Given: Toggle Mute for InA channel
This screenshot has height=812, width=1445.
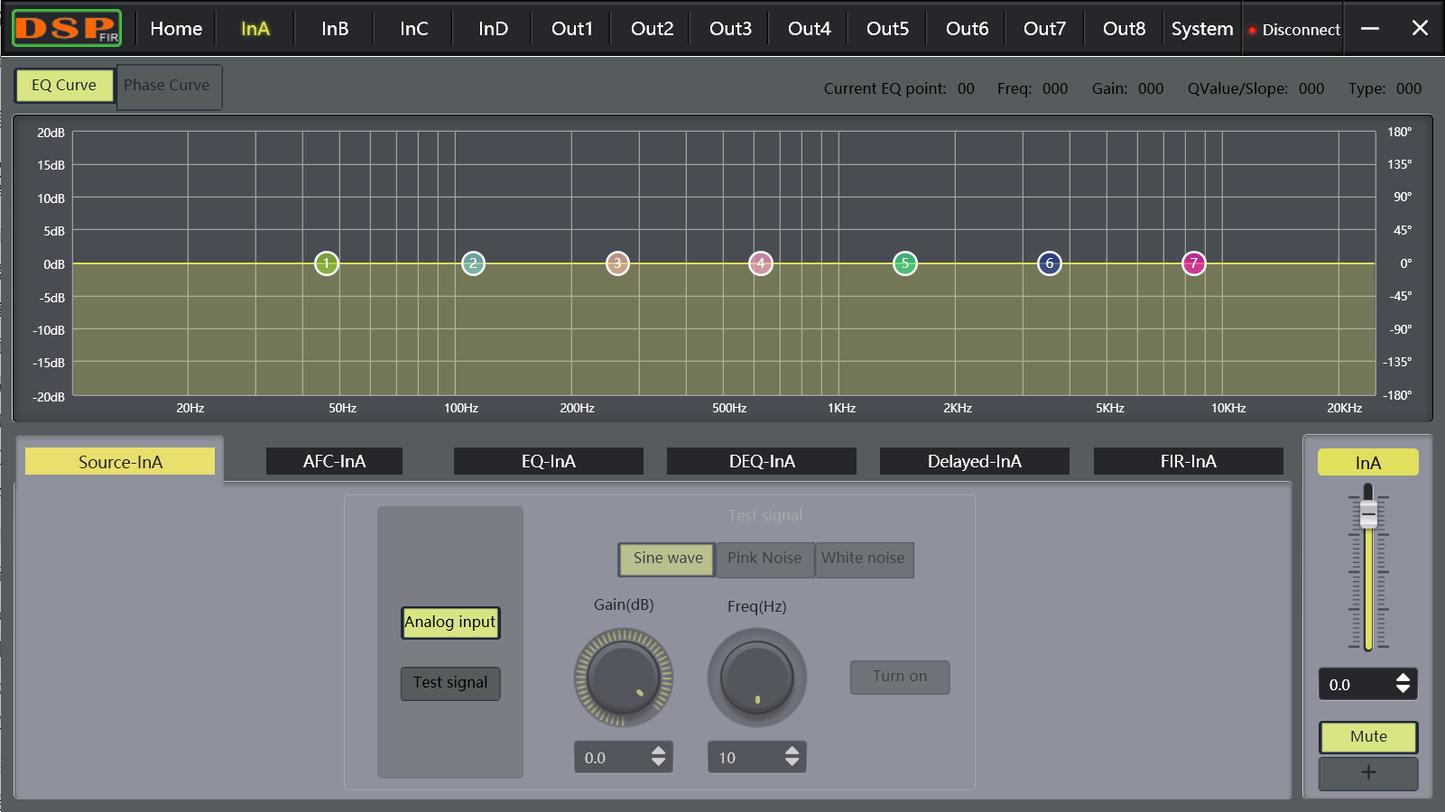Looking at the screenshot, I should tap(1368, 737).
